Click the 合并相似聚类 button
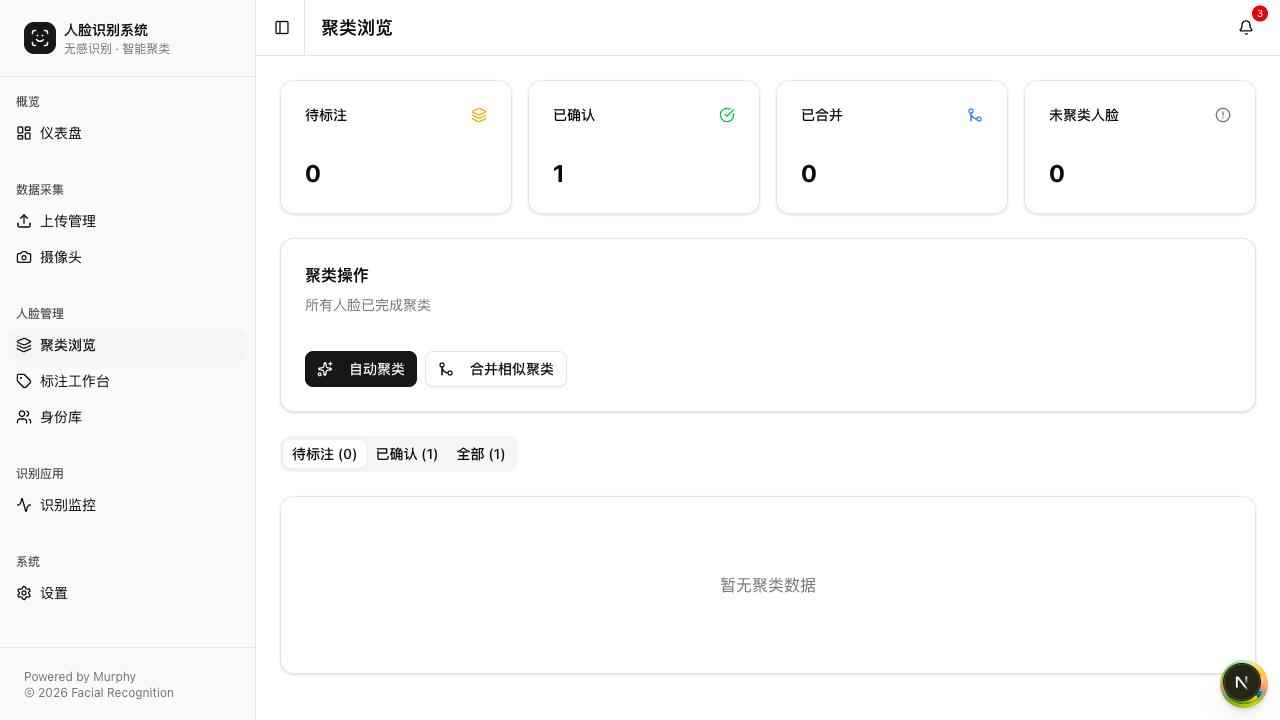Screen dimensions: 1280x720 (496, 369)
